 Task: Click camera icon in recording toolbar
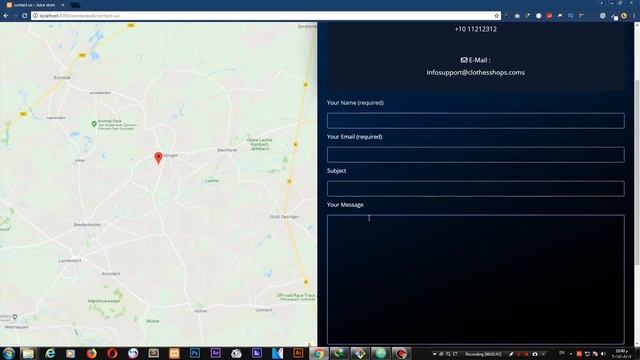pyautogui.click(x=535, y=354)
